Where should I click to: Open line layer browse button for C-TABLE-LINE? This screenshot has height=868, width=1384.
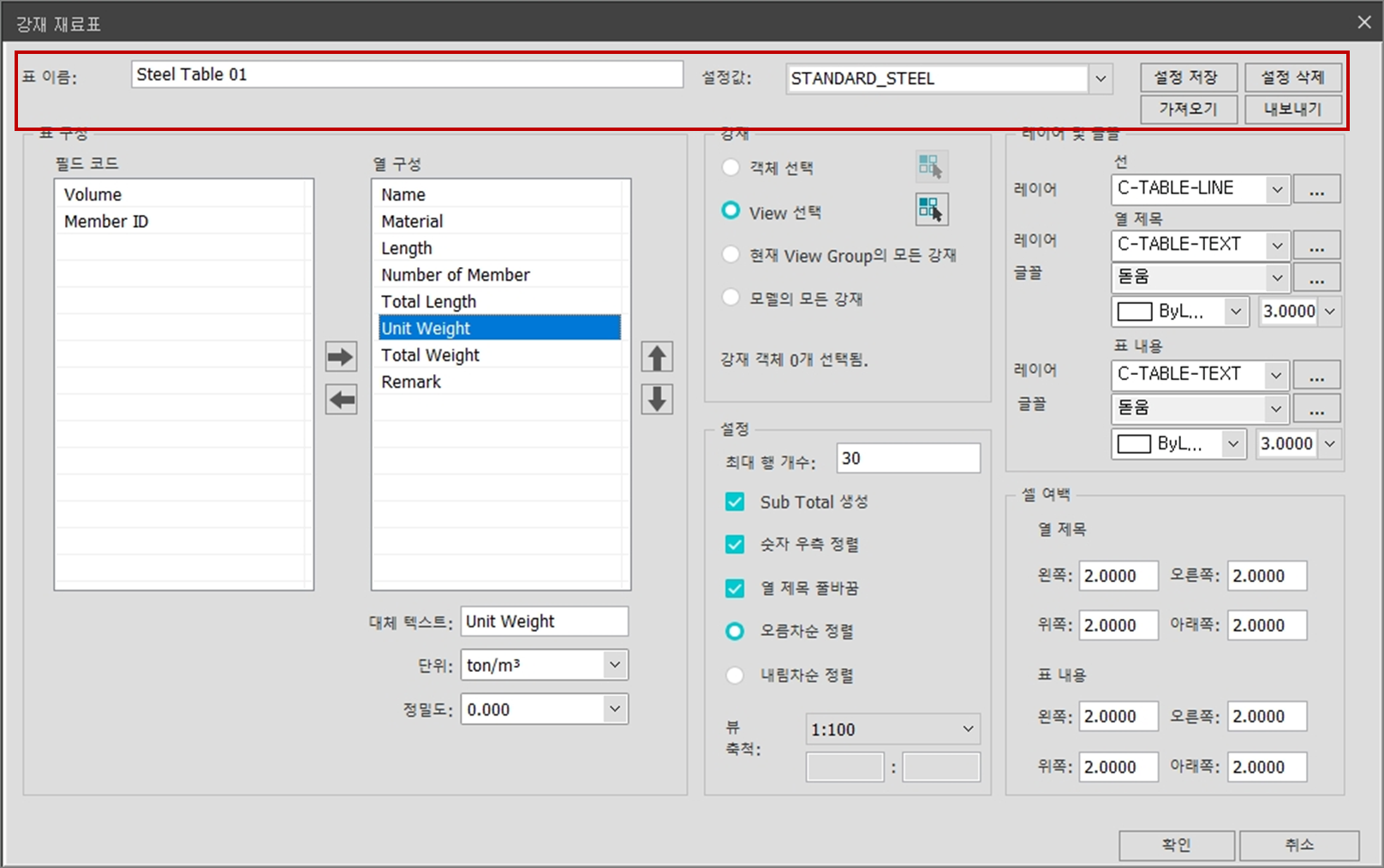coord(1316,189)
